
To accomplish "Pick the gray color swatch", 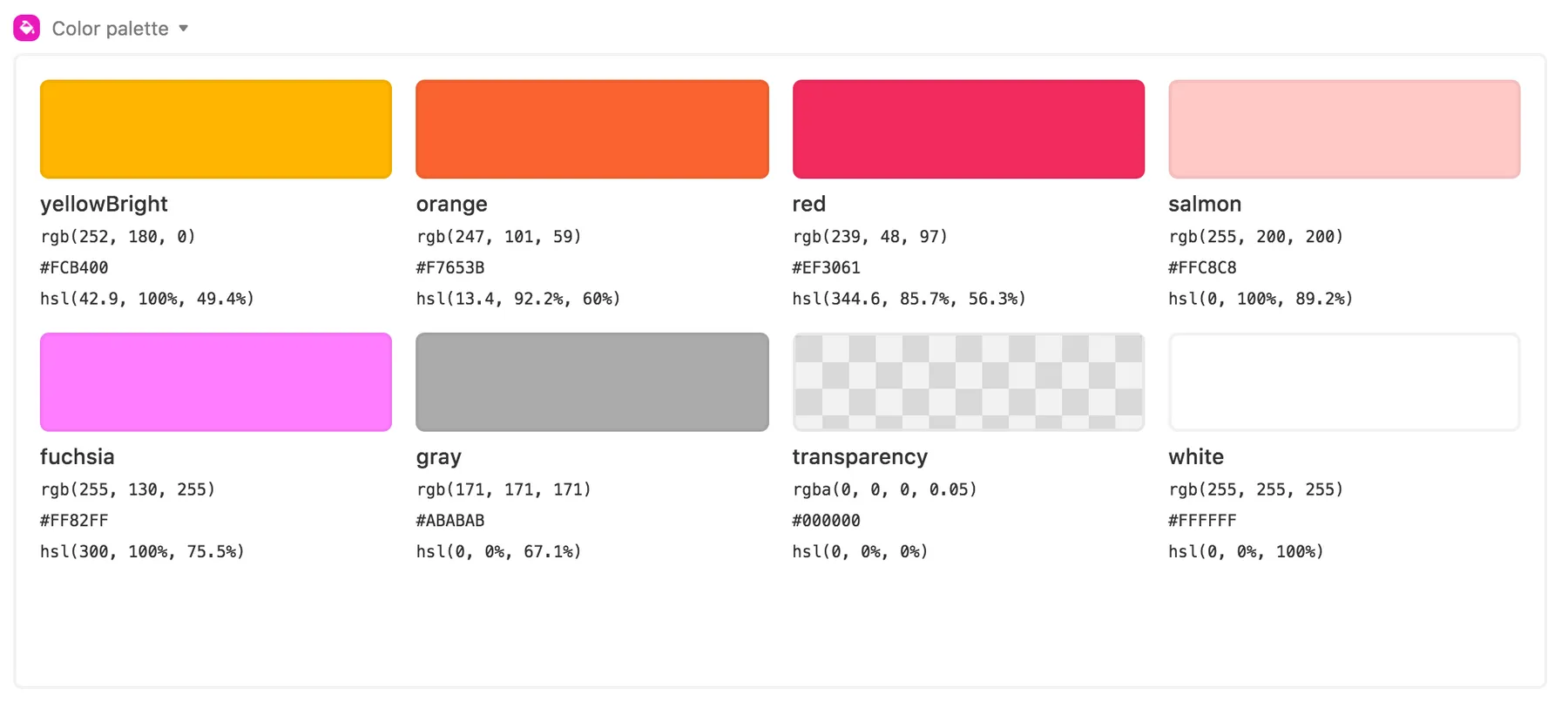I will click(x=592, y=381).
